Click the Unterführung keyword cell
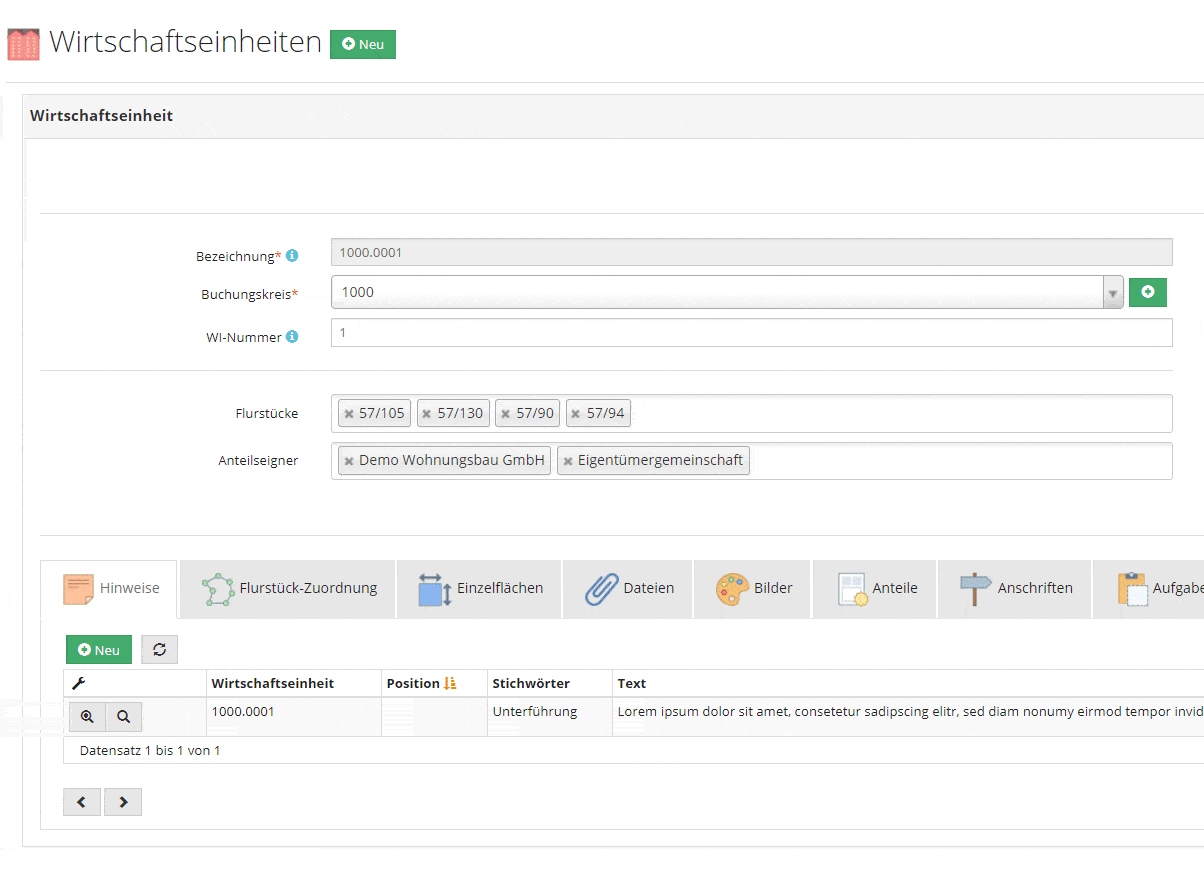Image resolution: width=1204 pixels, height=872 pixels. 549,717
